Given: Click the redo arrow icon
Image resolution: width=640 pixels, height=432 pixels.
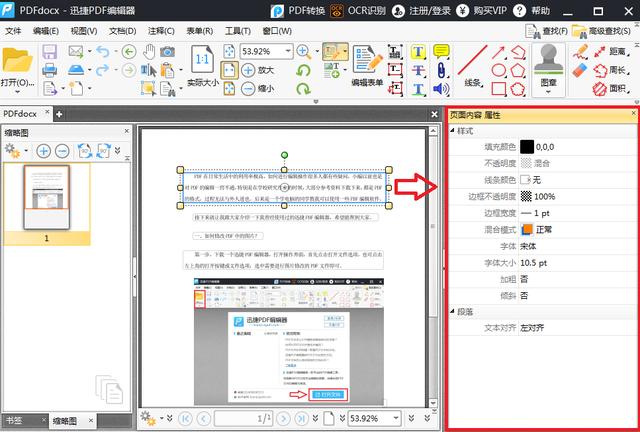Looking at the screenshot, I should click(x=102, y=70).
